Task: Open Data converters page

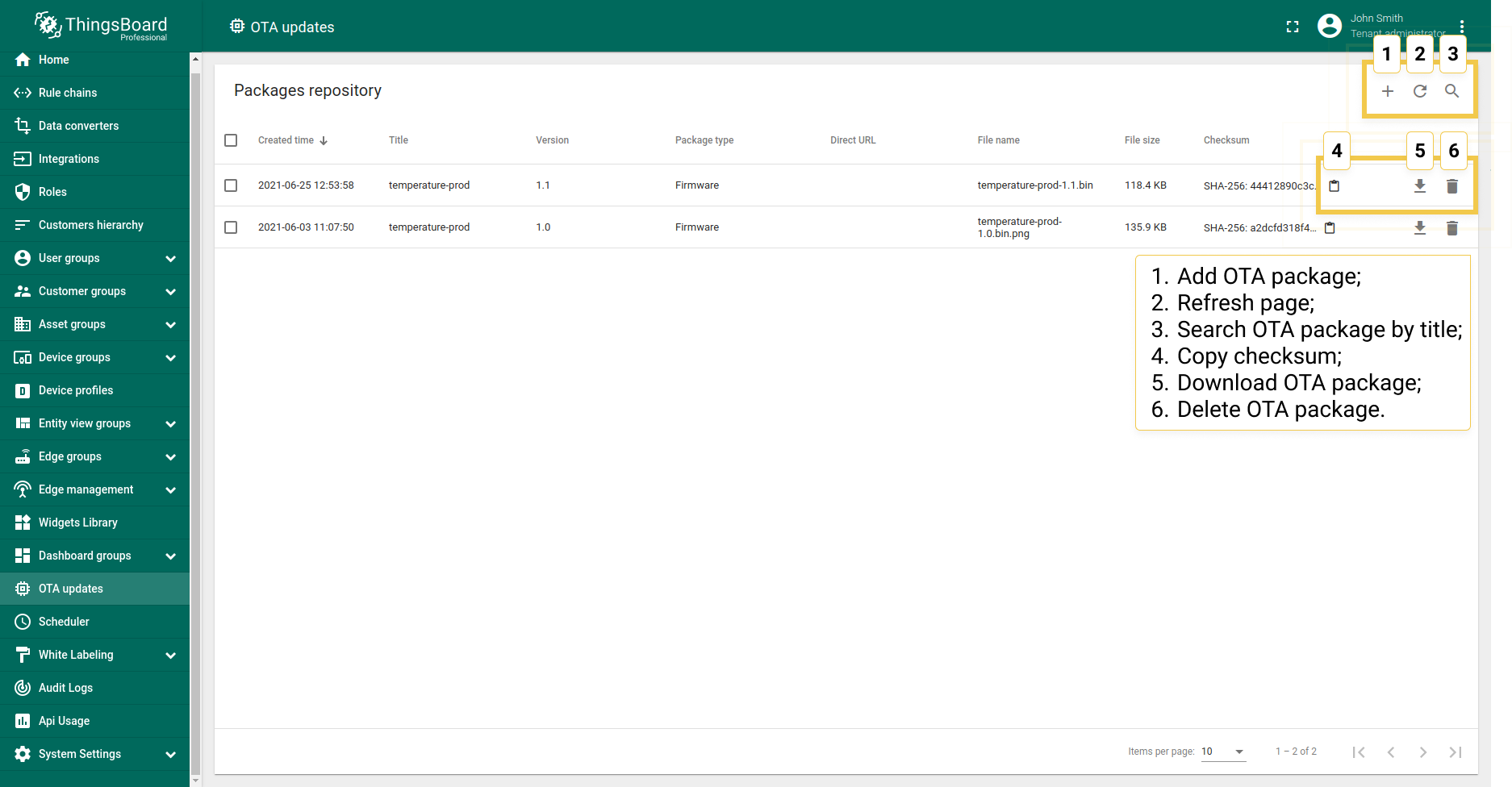Action: pos(94,126)
